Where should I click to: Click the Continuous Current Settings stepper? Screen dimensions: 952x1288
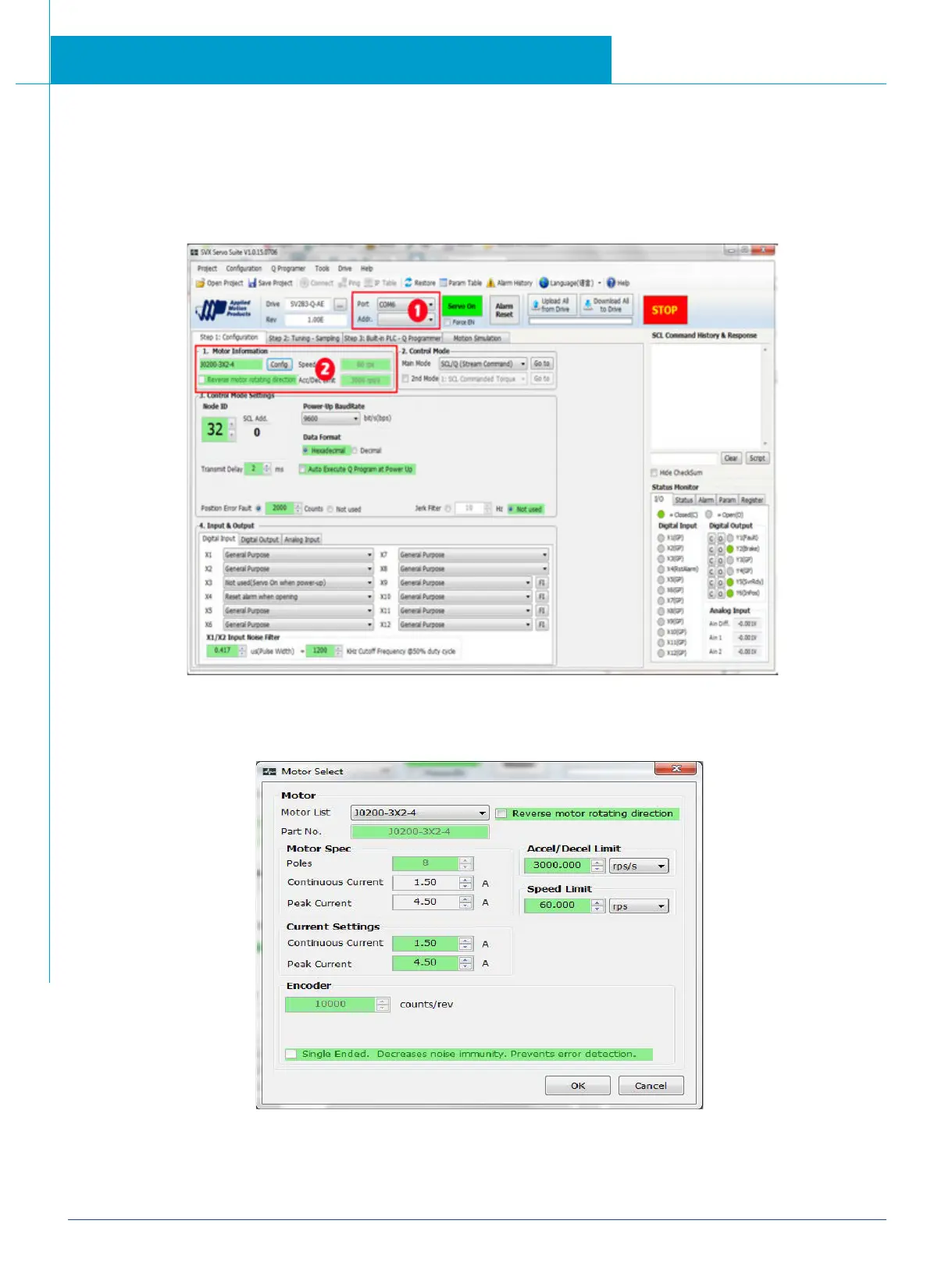pyautogui.click(x=466, y=944)
